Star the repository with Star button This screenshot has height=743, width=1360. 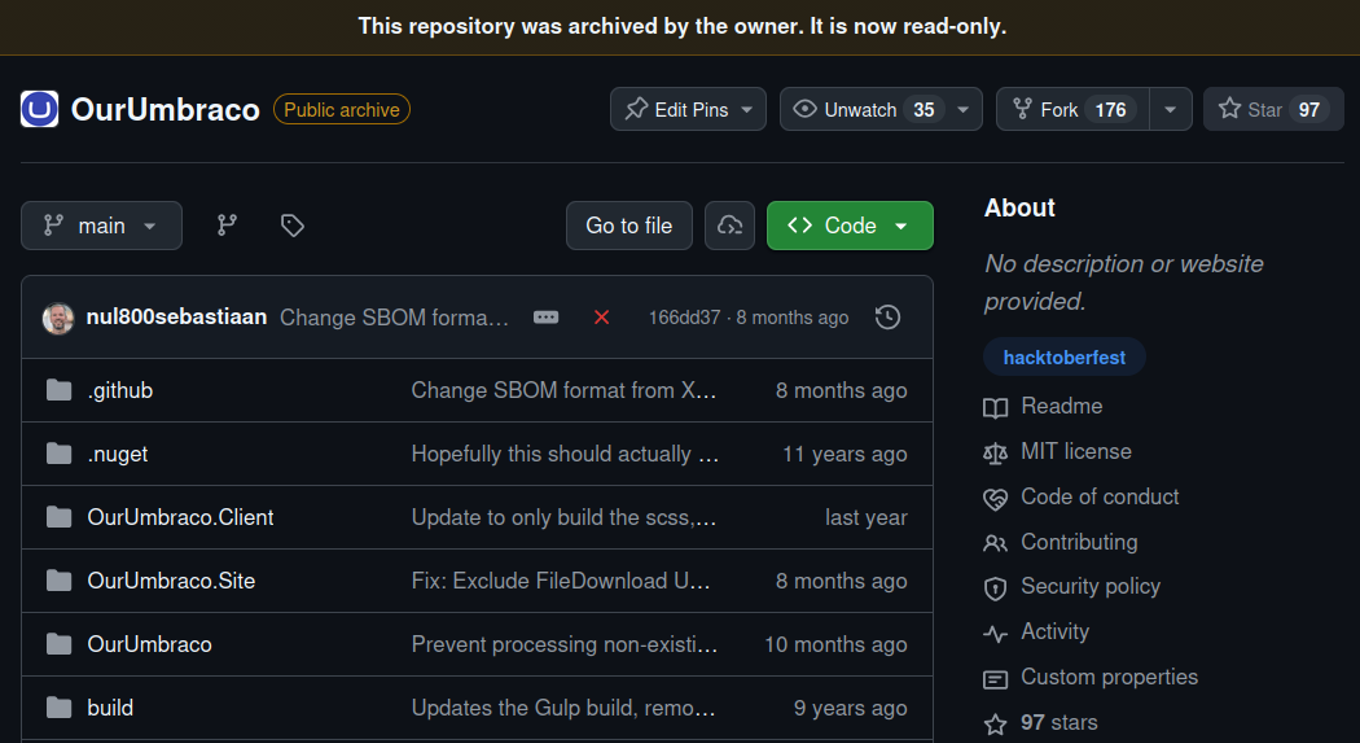1273,109
